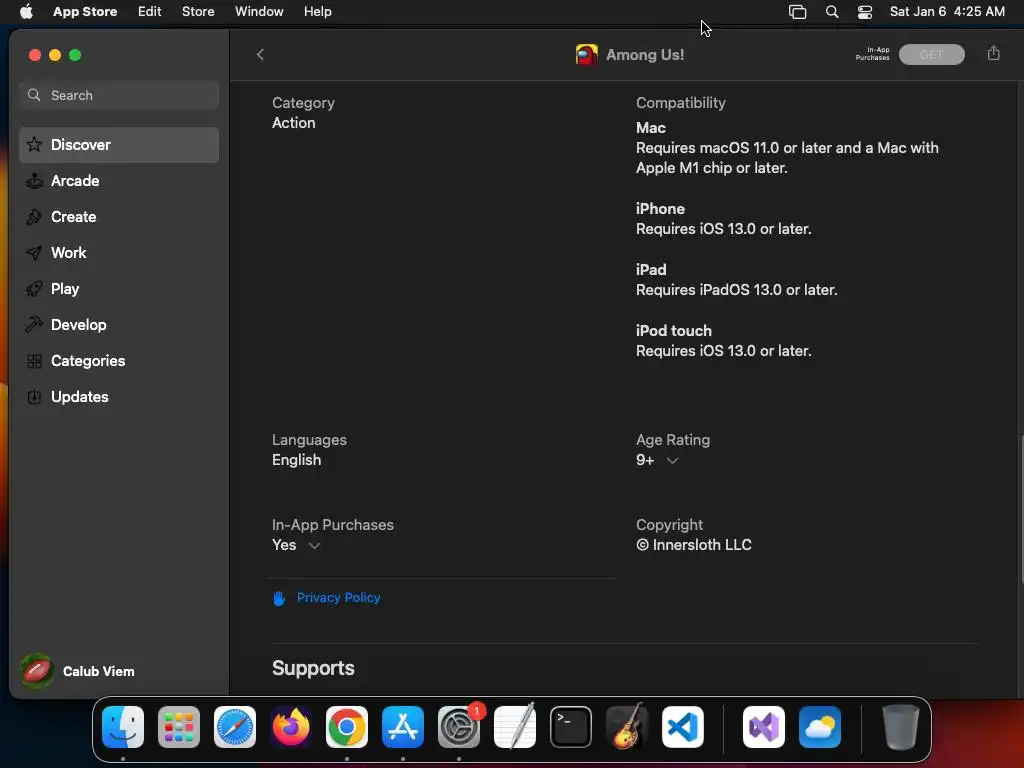Click the Stage Manager icon in the menu bar
The height and width of the screenshot is (768, 1024).
click(797, 12)
